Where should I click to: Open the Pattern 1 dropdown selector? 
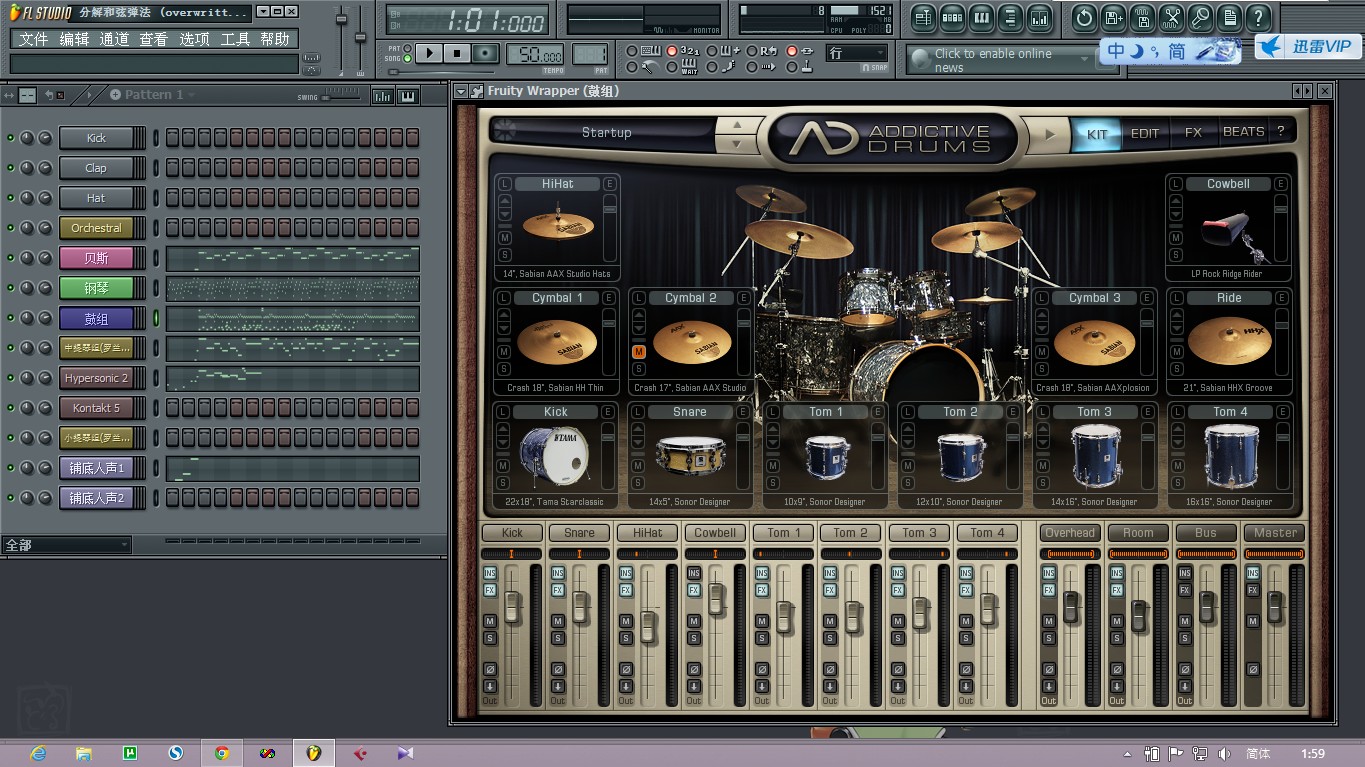[152, 94]
